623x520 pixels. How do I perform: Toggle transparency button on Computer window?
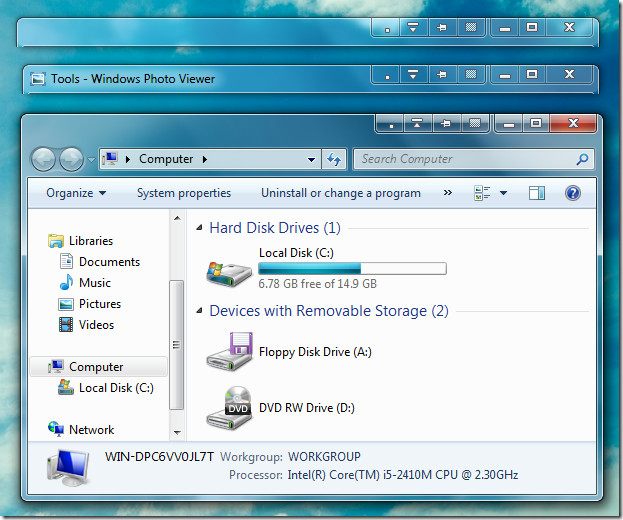pos(475,124)
